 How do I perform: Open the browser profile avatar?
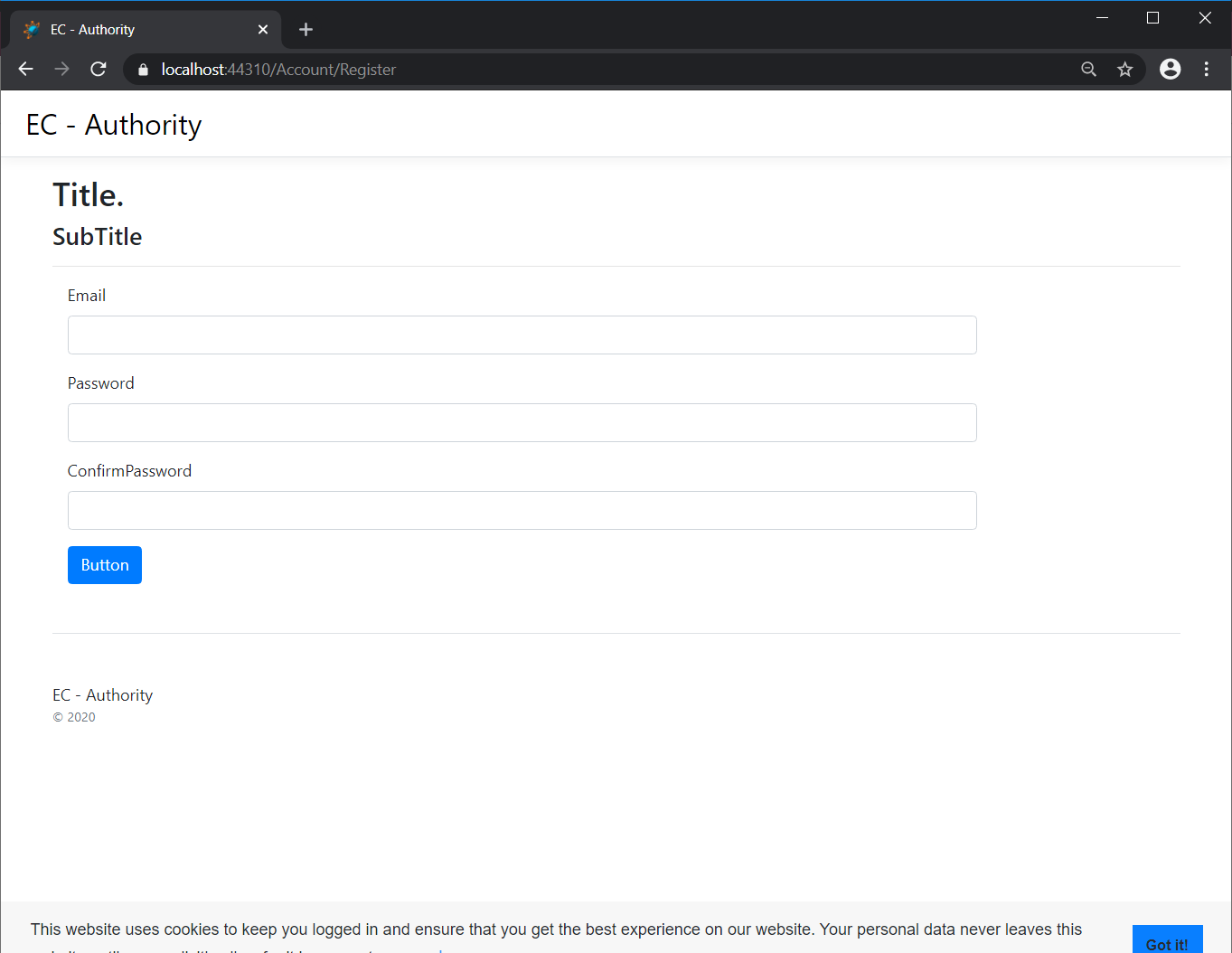pos(1170,69)
